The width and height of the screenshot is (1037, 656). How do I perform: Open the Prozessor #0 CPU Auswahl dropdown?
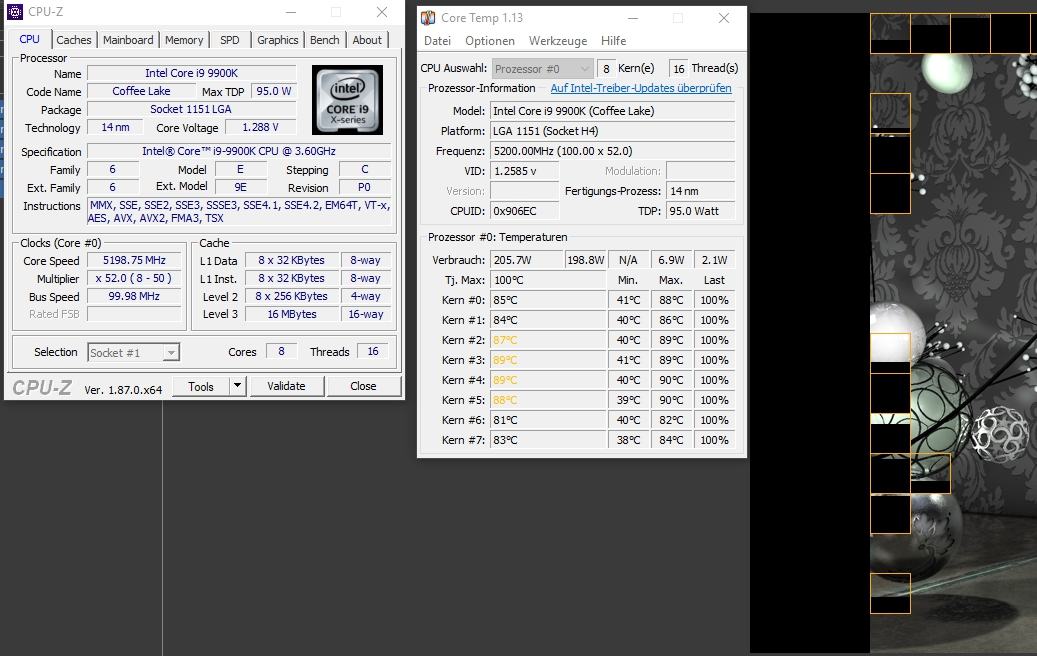[x=542, y=69]
